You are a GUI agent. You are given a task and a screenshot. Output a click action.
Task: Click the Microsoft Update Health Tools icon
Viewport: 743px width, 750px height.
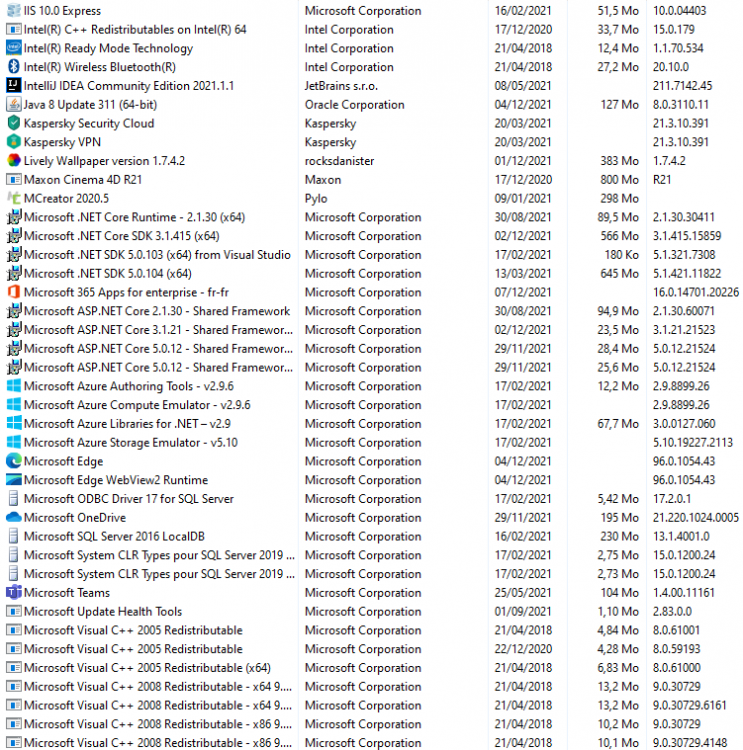[13, 611]
